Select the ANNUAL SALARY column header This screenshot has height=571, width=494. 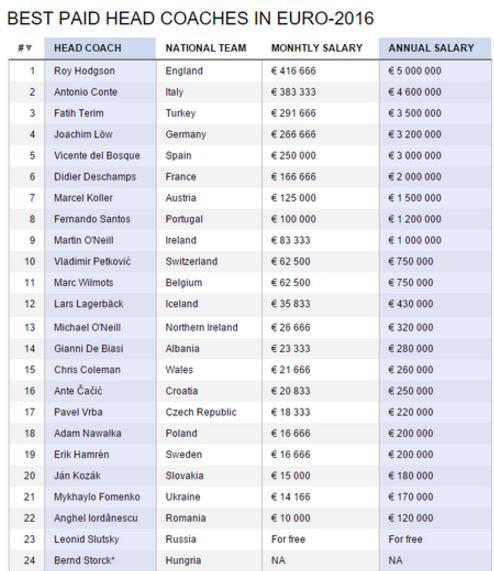(x=431, y=48)
